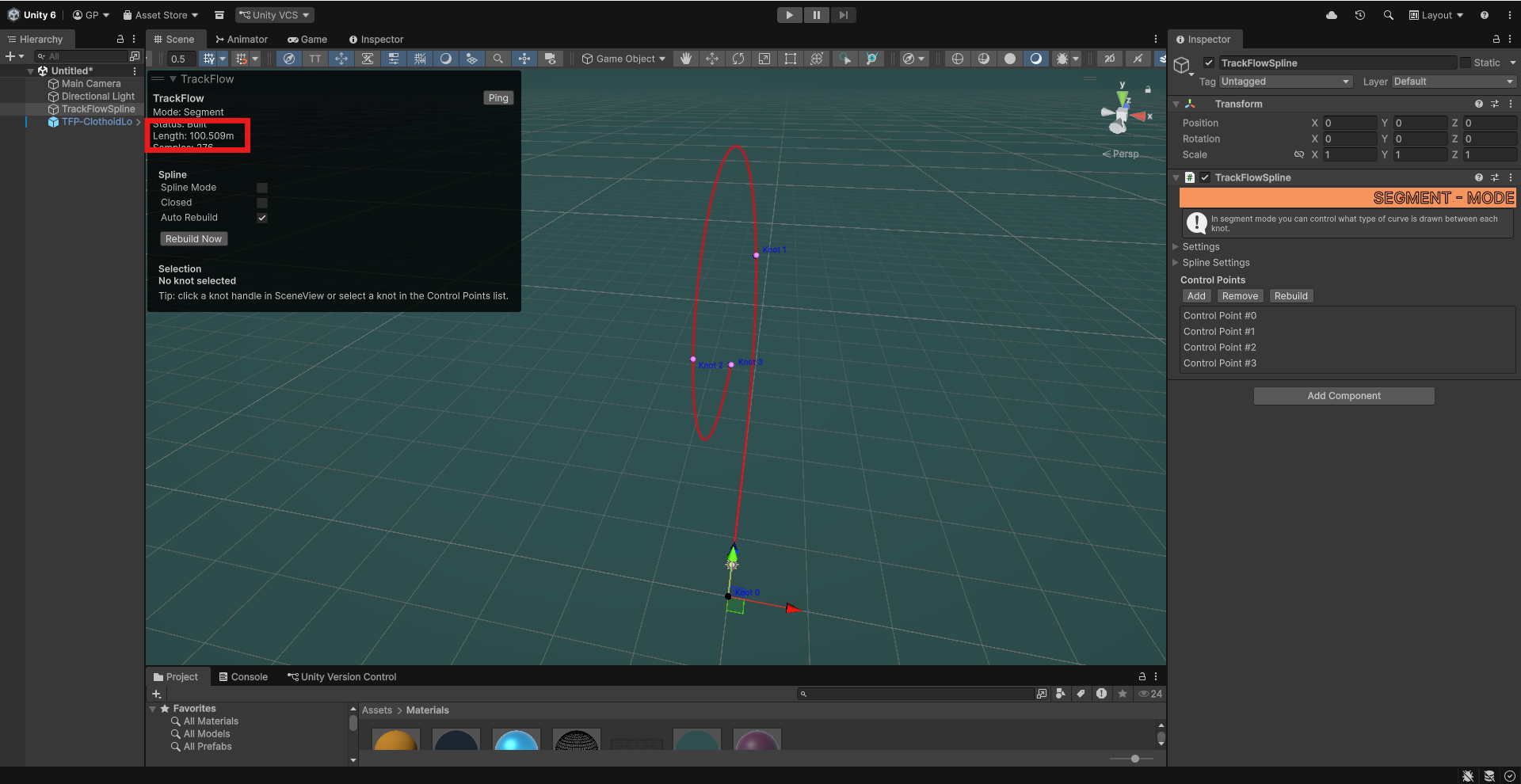Open the Tag Untagged dropdown

coord(1286,82)
